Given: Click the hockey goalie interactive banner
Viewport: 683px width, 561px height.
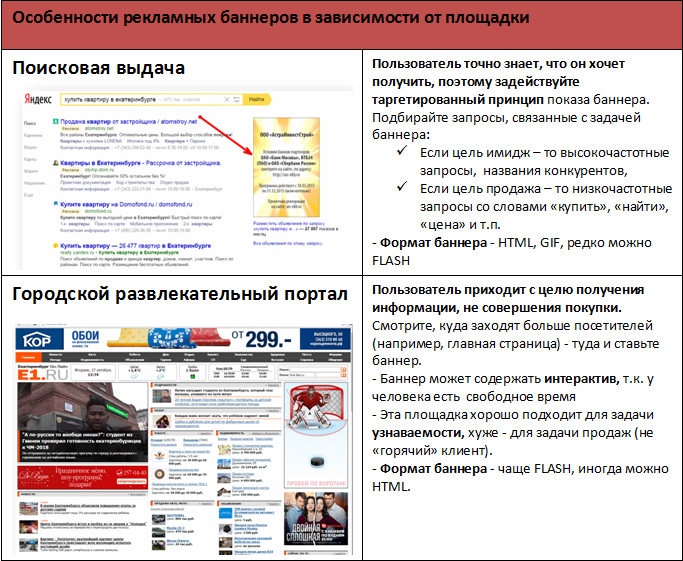Looking at the screenshot, I should (x=316, y=436).
